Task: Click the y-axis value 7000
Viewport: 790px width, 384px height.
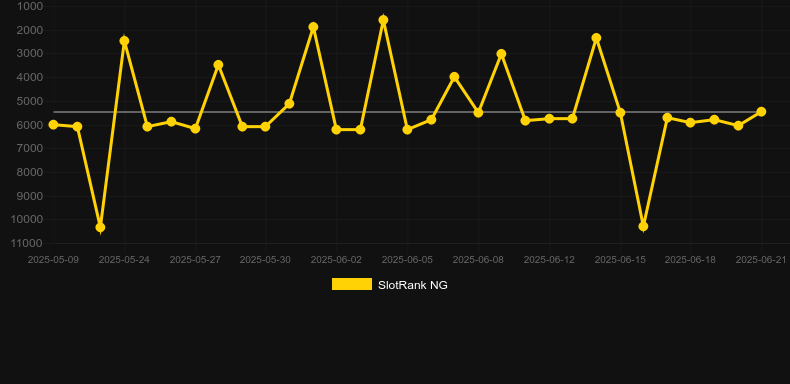Action: coord(30,148)
